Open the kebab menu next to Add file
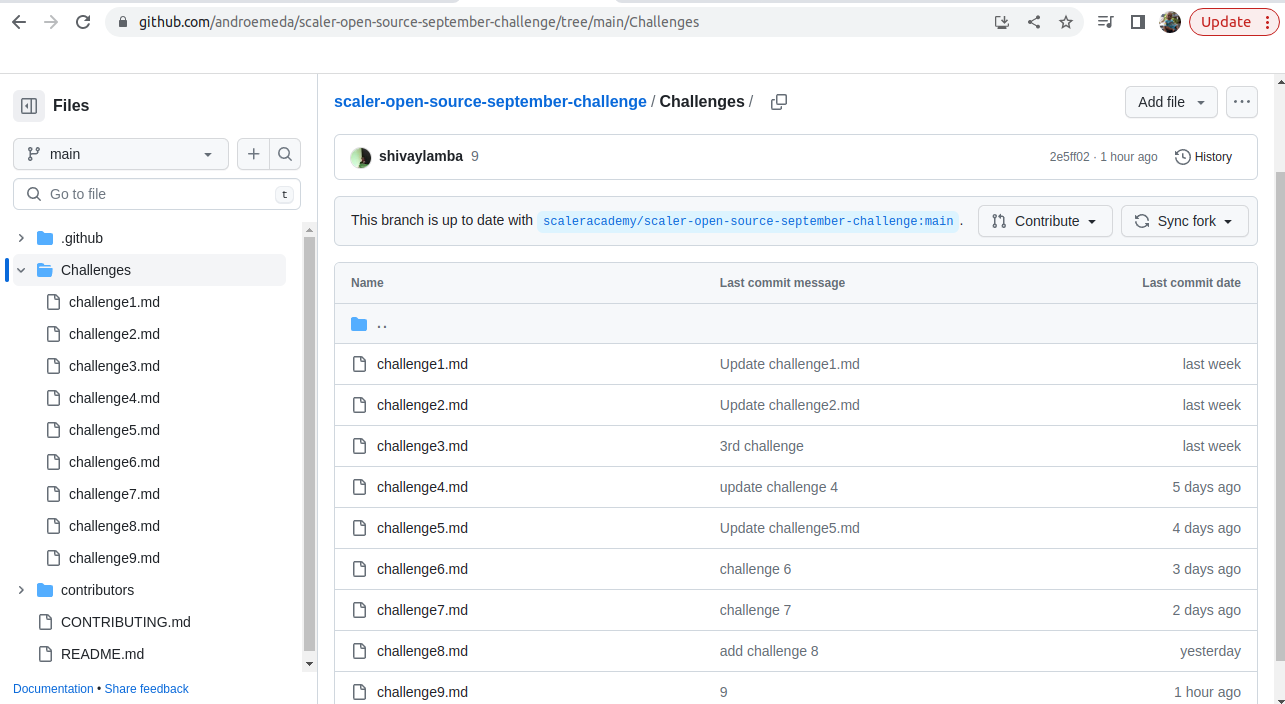Viewport: 1285px width, 704px height. pos(1241,101)
